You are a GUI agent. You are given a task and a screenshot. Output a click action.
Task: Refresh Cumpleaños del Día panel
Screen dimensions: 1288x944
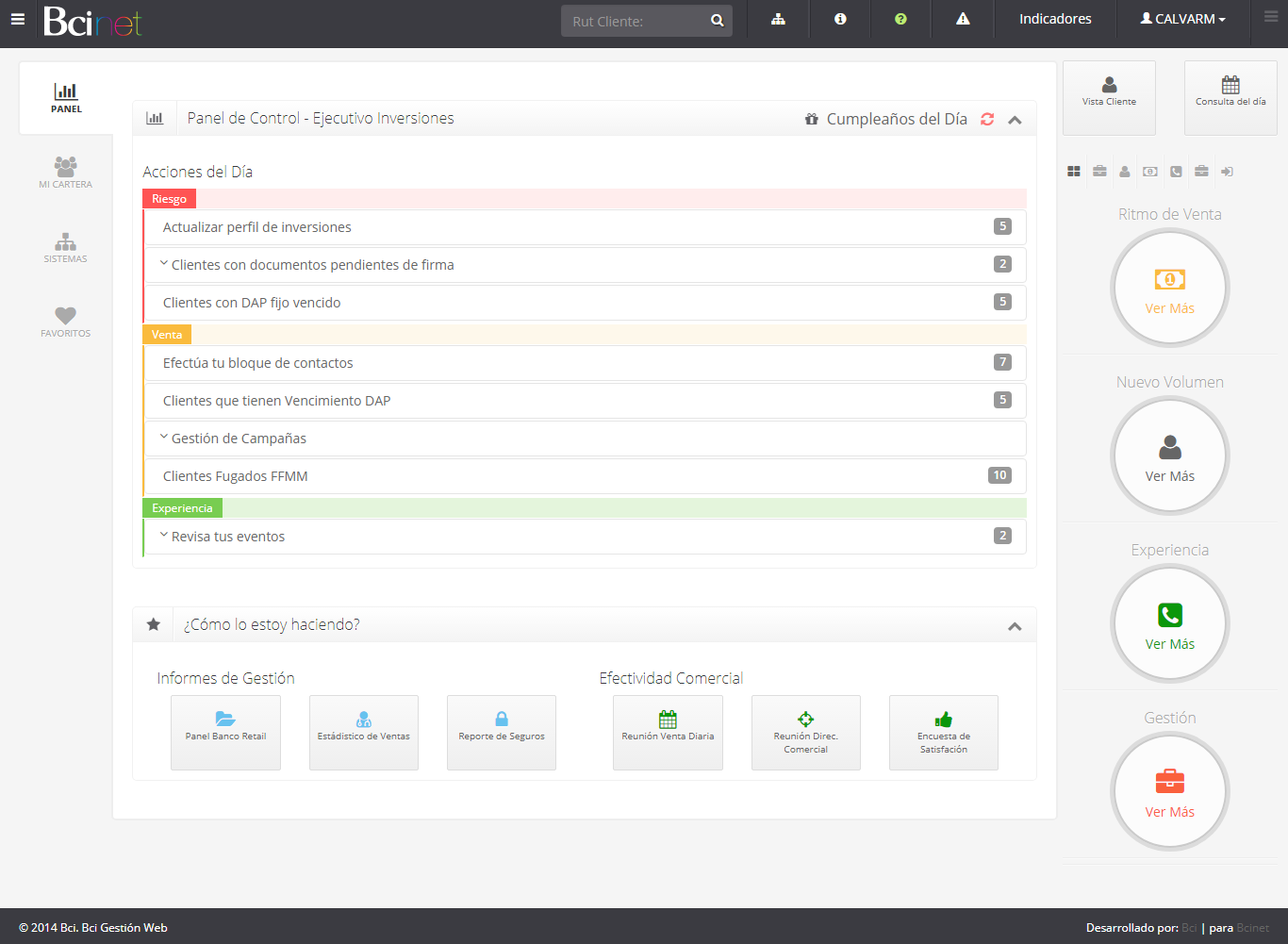coord(987,119)
